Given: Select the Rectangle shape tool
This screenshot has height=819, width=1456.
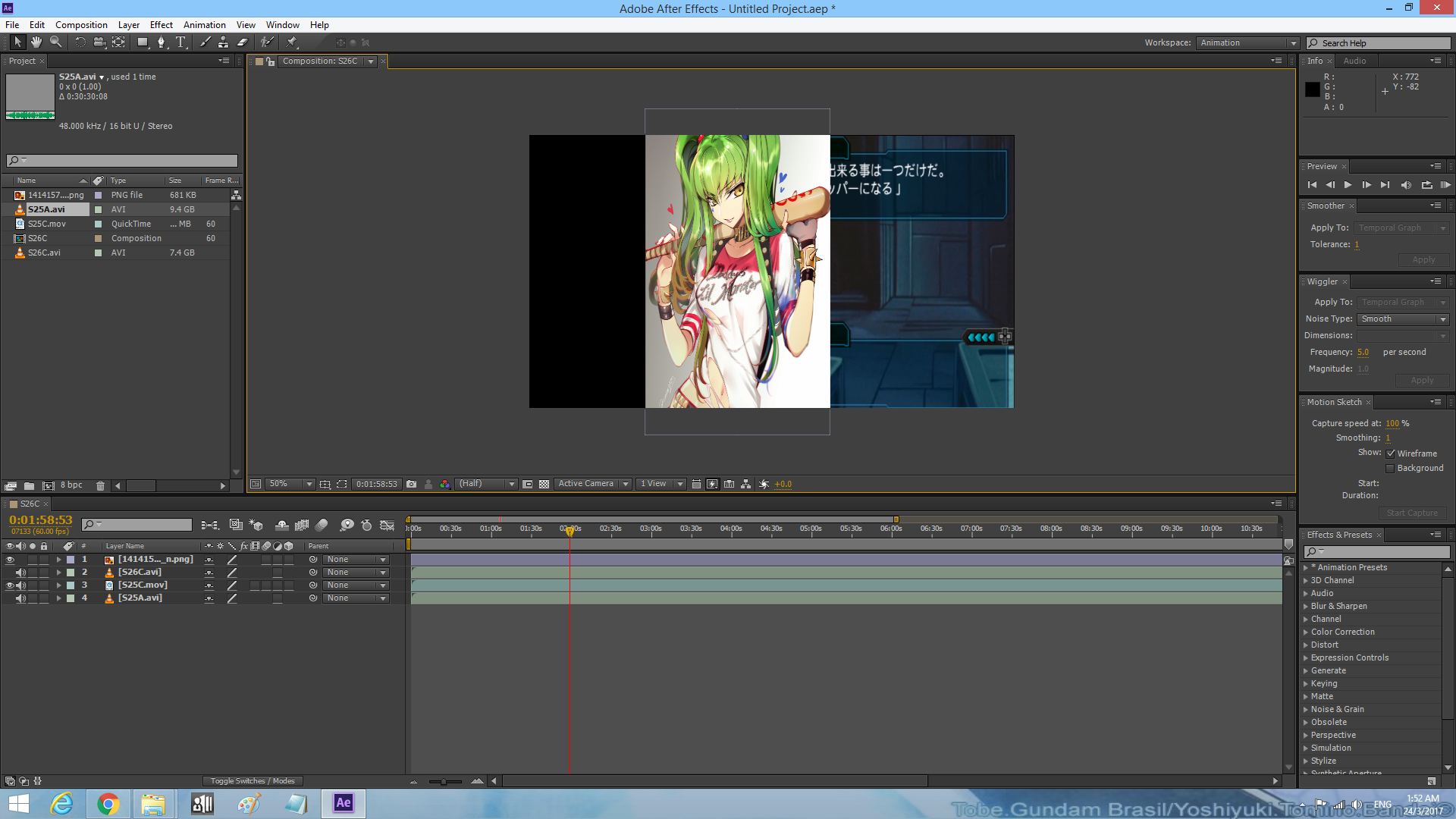Looking at the screenshot, I should click(143, 42).
